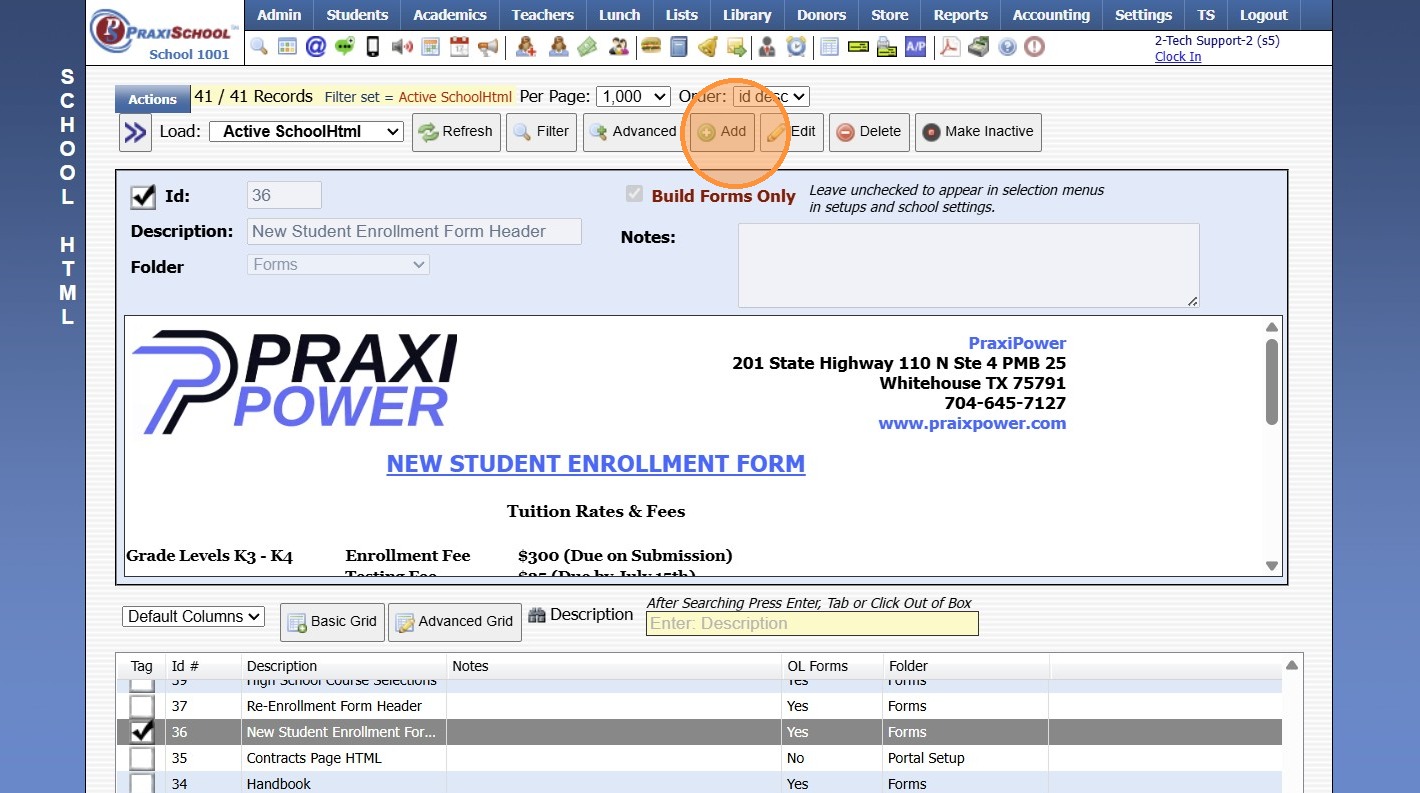The image size is (1420, 793).
Task: Open the alarm clock icon
Action: point(796,46)
